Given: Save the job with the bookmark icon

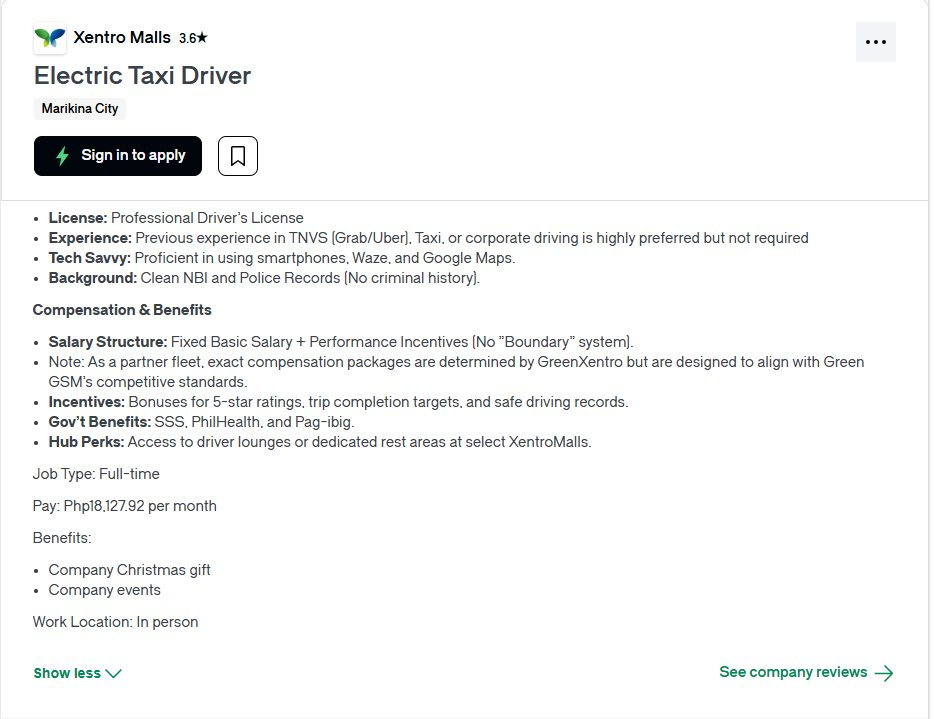Looking at the screenshot, I should pos(238,156).
